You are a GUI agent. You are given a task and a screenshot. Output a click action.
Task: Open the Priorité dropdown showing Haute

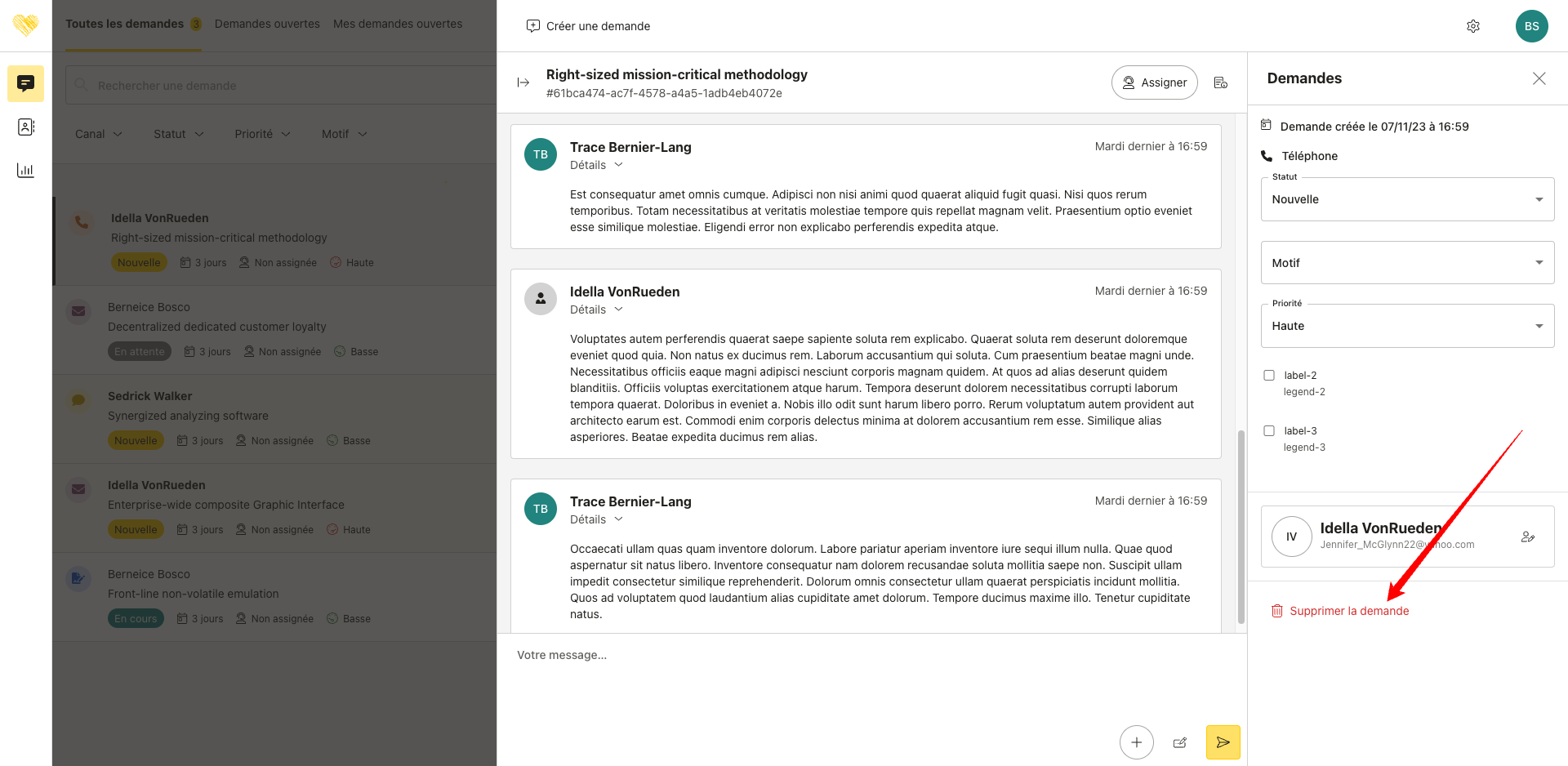point(1406,326)
